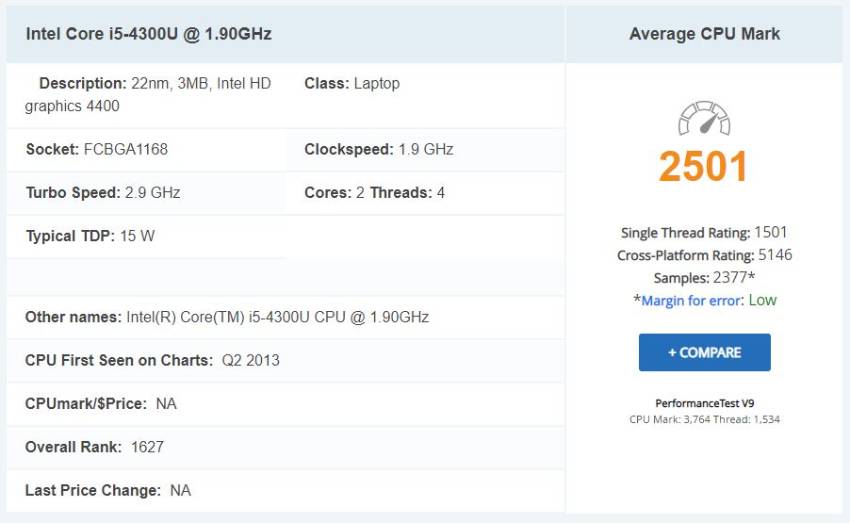The width and height of the screenshot is (850, 523).
Task: Open the Margin for error link
Action: click(692, 301)
